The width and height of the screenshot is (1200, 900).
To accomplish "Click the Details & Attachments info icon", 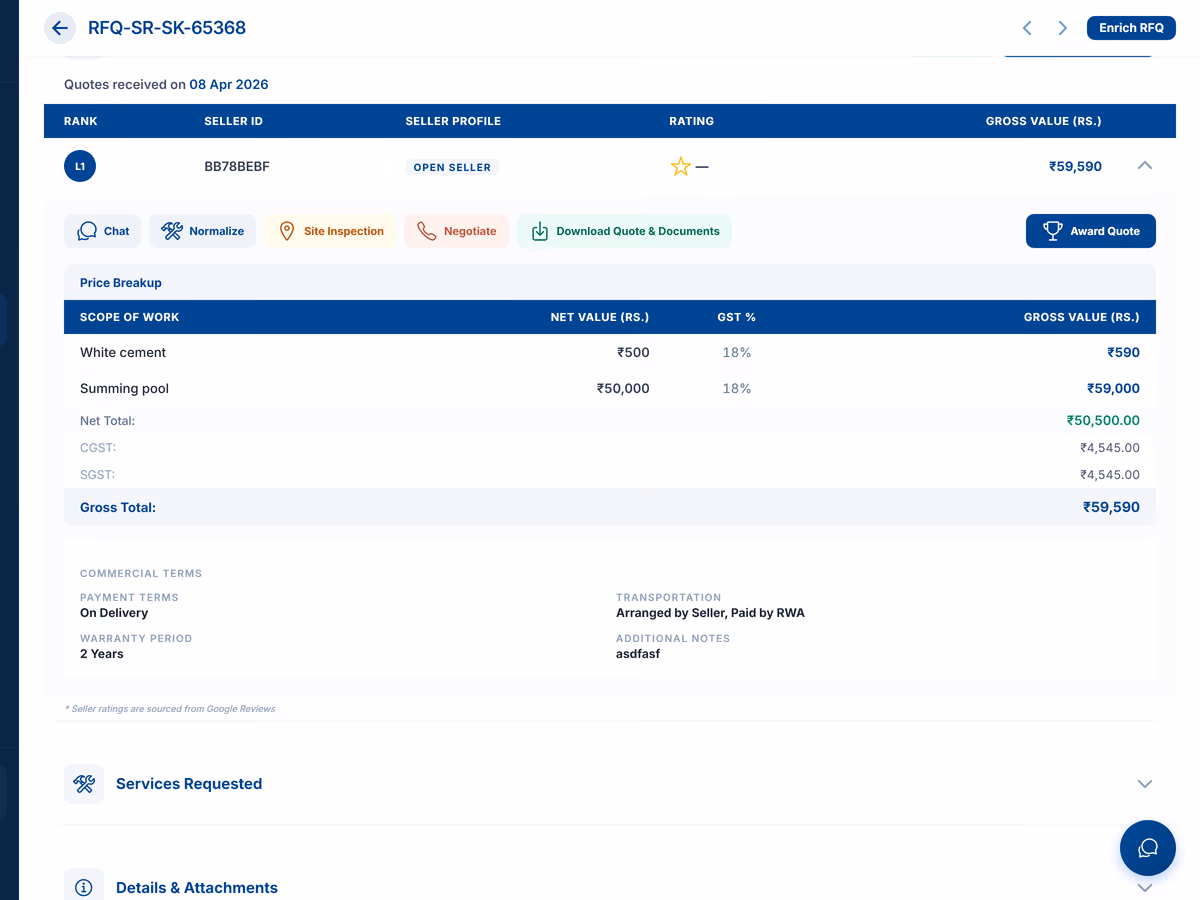I will point(84,887).
